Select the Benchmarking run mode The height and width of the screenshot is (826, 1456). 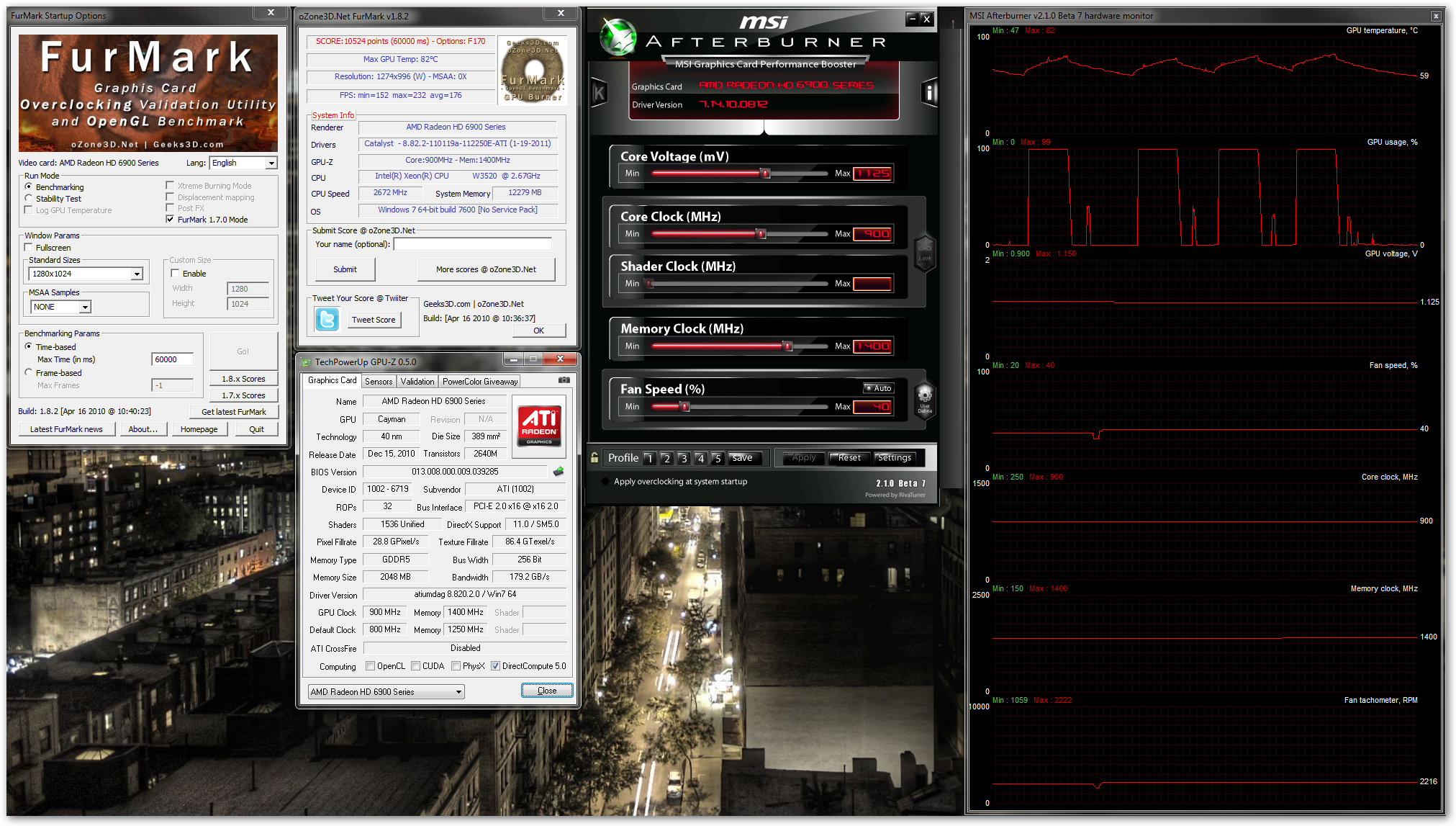(x=29, y=187)
